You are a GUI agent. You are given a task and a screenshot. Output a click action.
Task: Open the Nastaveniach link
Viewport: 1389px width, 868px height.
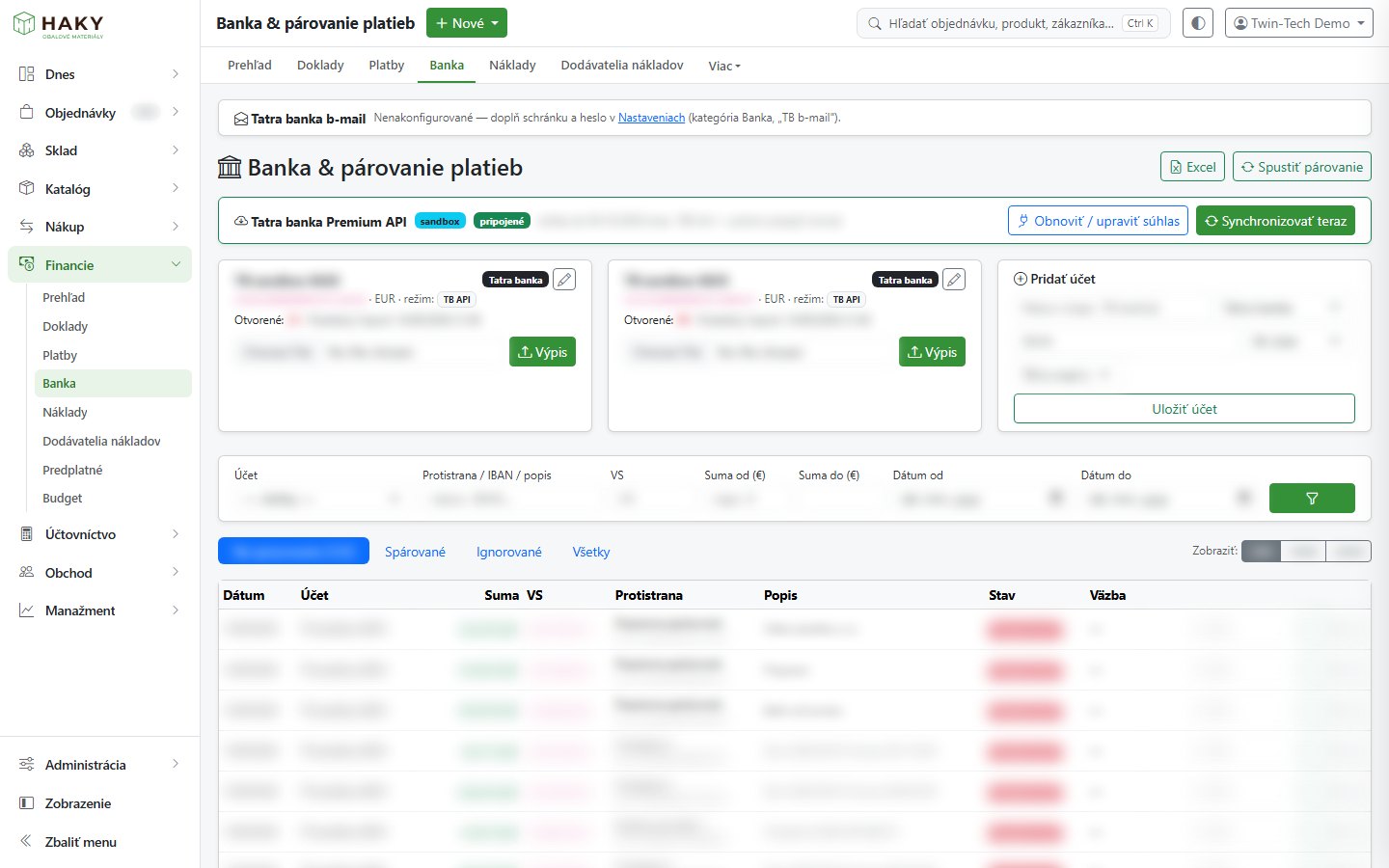tap(651, 118)
